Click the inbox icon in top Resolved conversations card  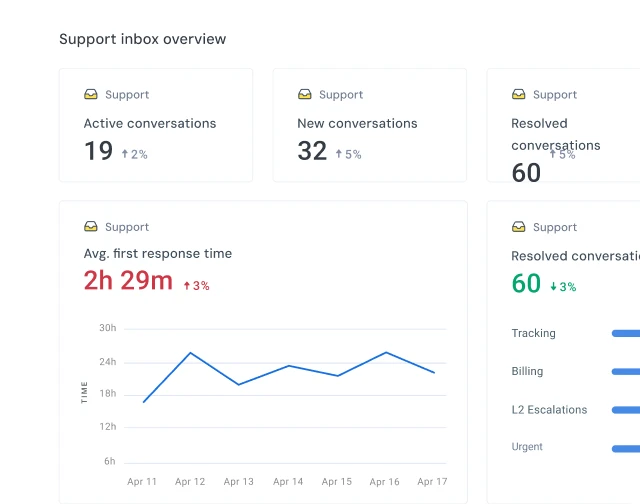coord(519,95)
